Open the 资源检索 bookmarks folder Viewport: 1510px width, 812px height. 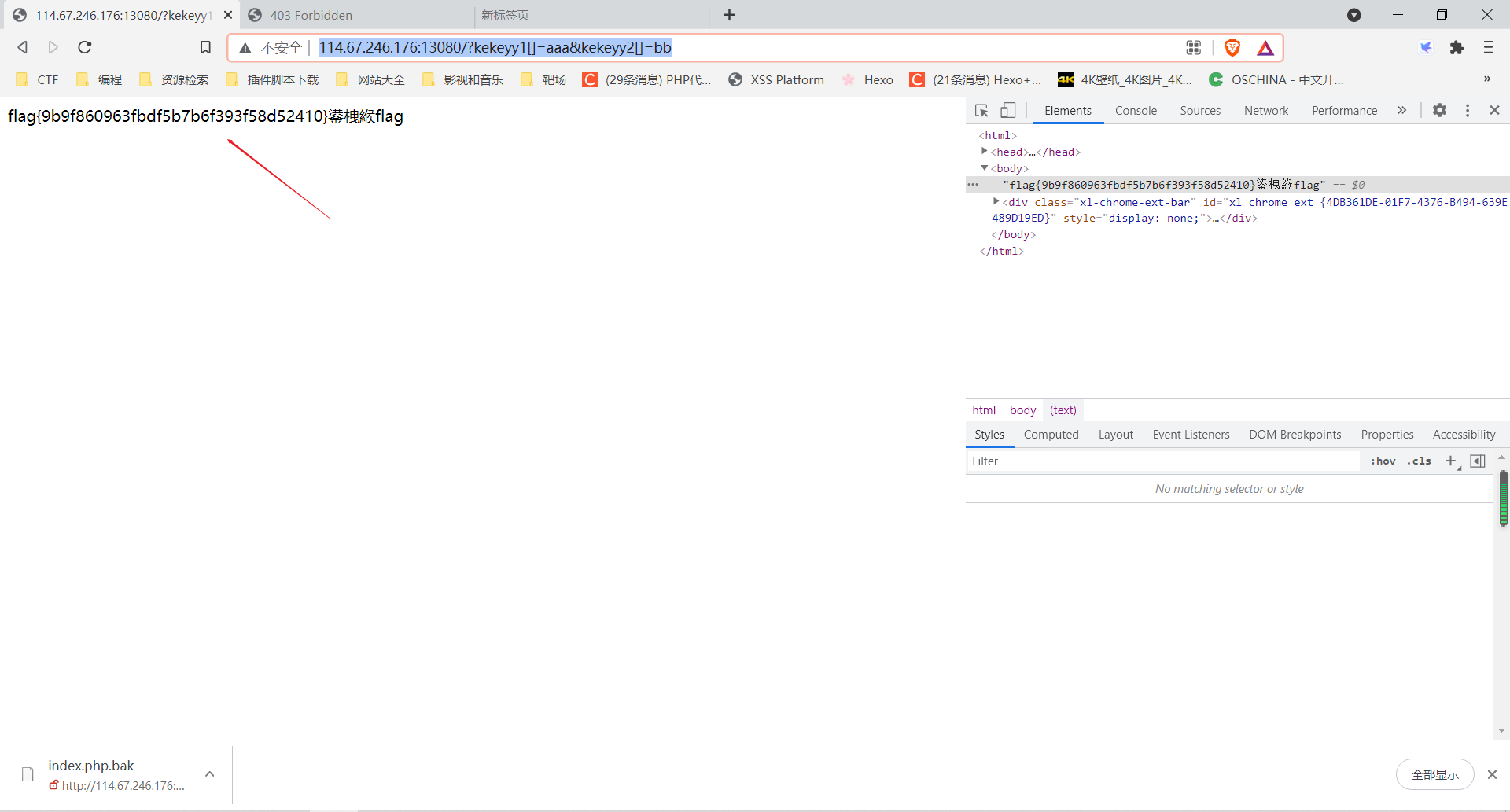coord(174,79)
